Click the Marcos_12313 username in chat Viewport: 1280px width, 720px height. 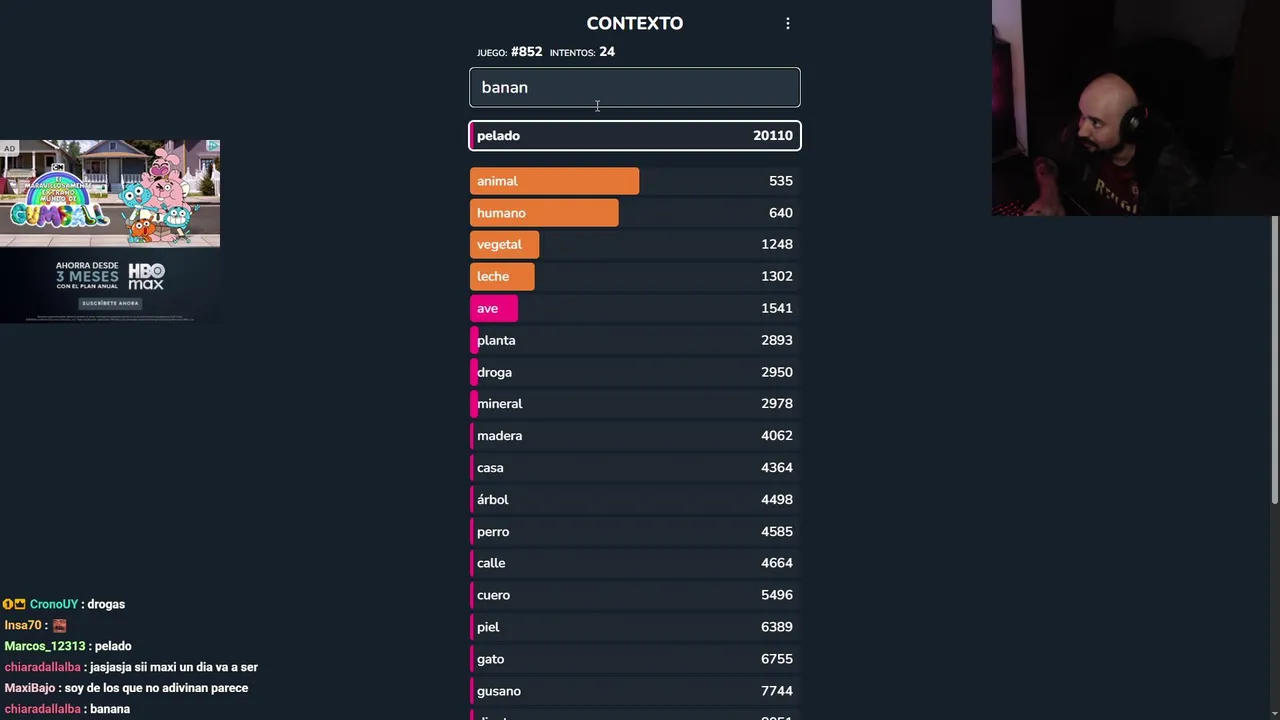(x=45, y=646)
